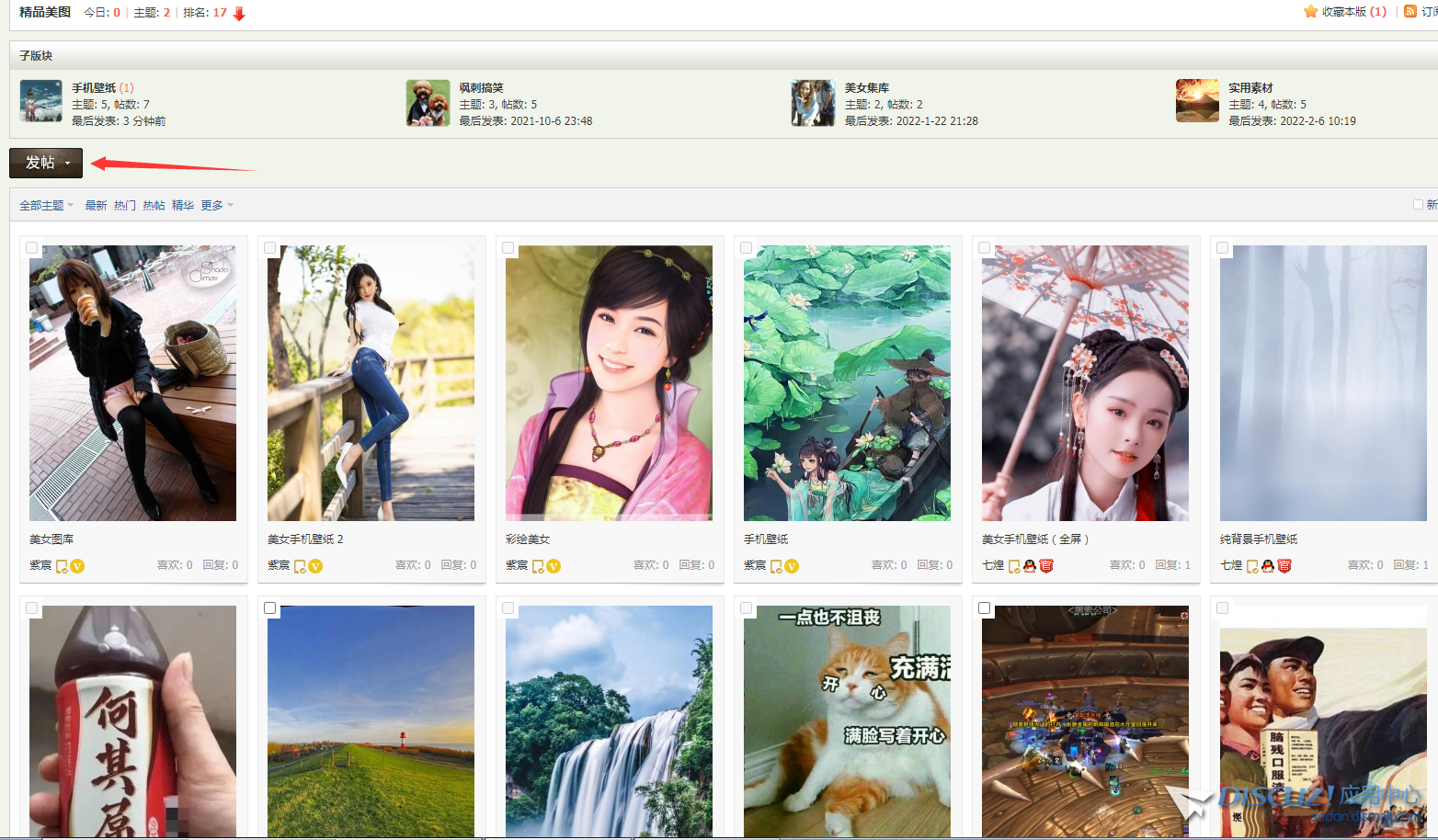
Task: Click the orange RSS subscribe icon
Action: [1409, 12]
